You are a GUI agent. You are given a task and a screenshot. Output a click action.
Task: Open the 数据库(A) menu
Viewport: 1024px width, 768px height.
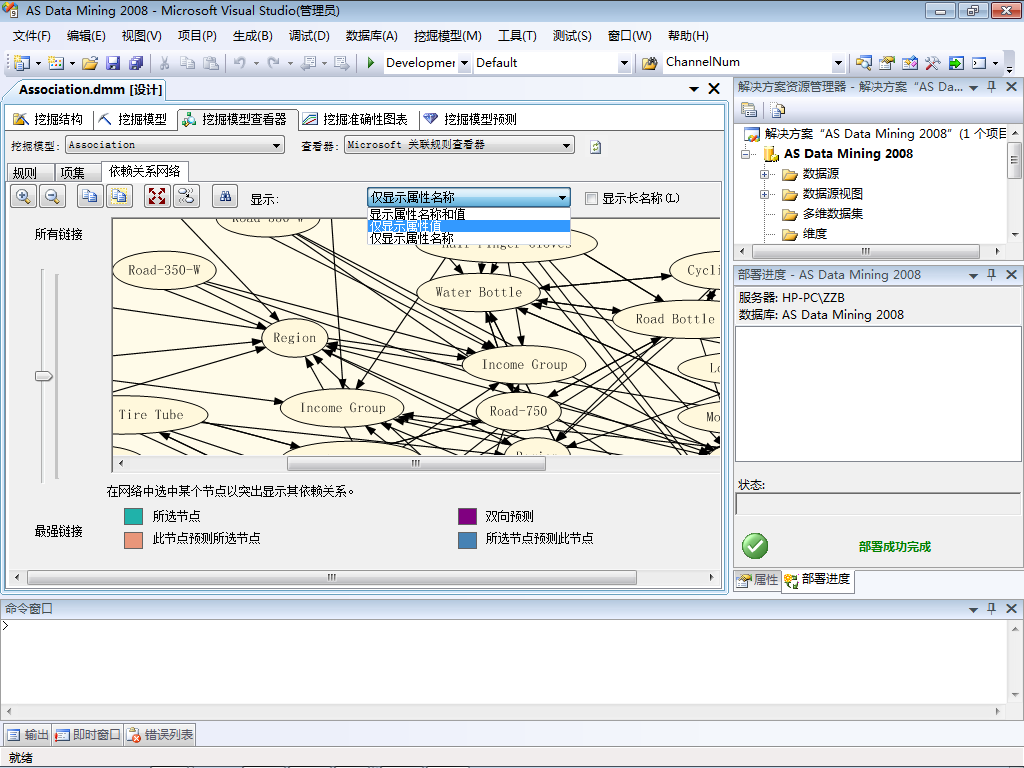click(372, 36)
